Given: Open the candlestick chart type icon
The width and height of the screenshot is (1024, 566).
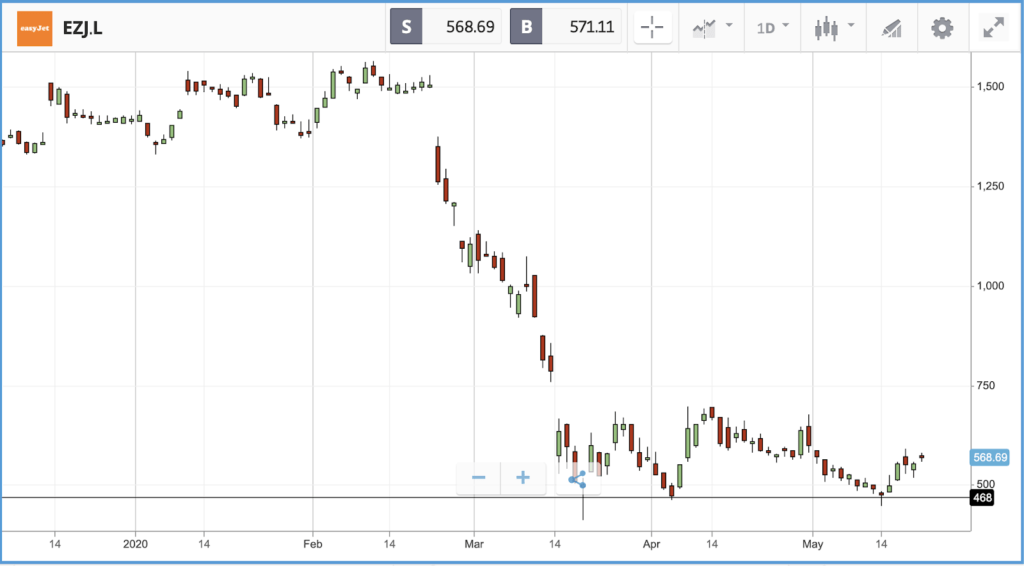Looking at the screenshot, I should coord(827,28).
